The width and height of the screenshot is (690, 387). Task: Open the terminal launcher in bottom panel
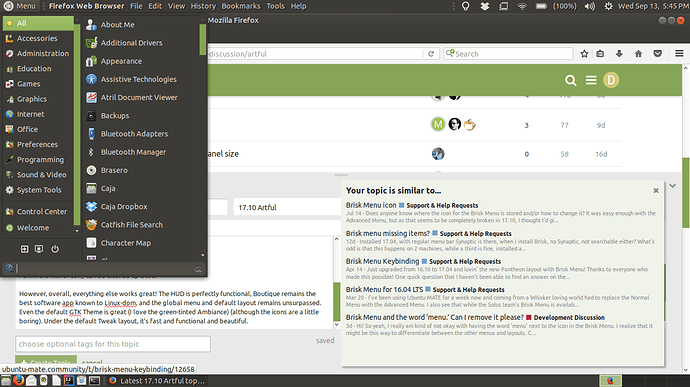(94, 380)
